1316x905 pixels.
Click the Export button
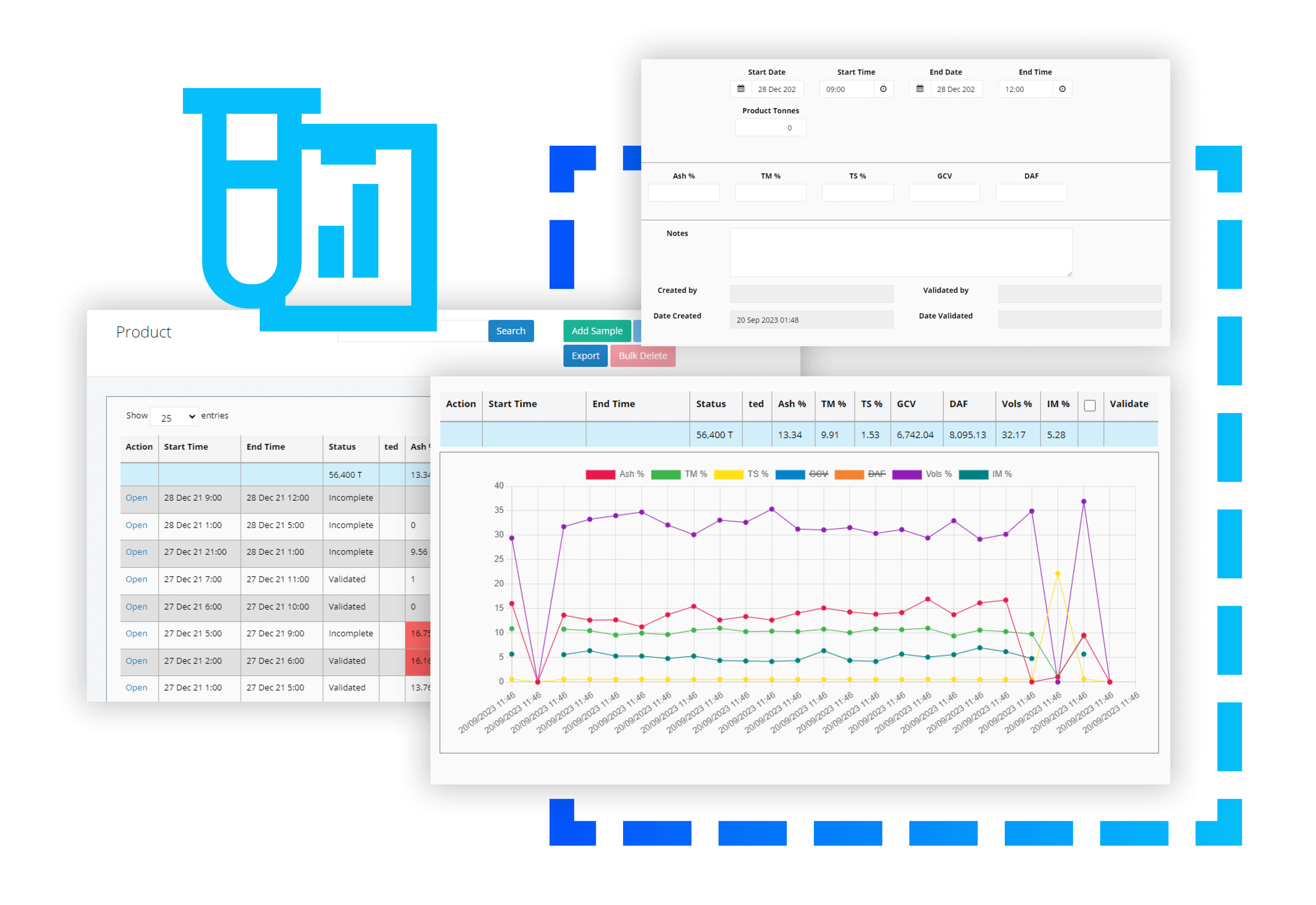(x=585, y=356)
